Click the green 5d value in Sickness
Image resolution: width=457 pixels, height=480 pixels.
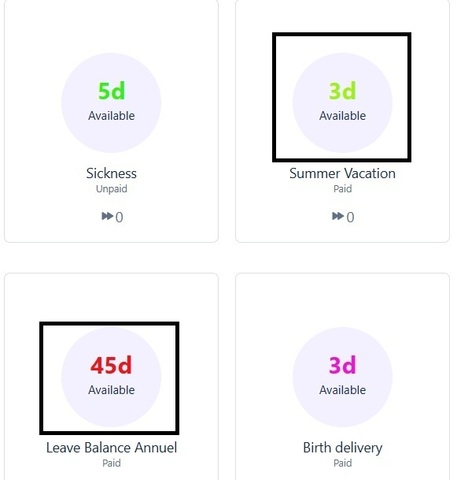click(111, 91)
